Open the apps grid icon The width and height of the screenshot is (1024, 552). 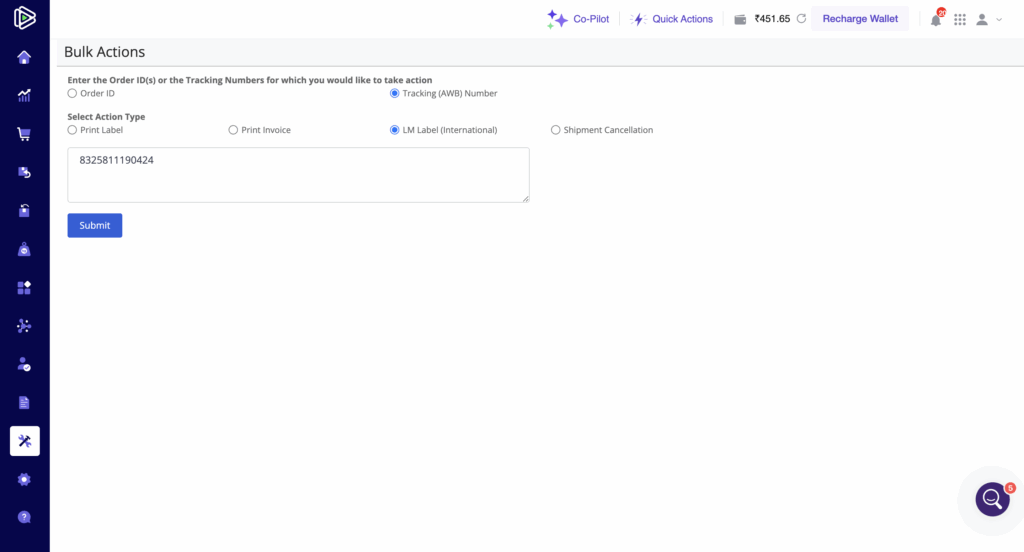960,20
